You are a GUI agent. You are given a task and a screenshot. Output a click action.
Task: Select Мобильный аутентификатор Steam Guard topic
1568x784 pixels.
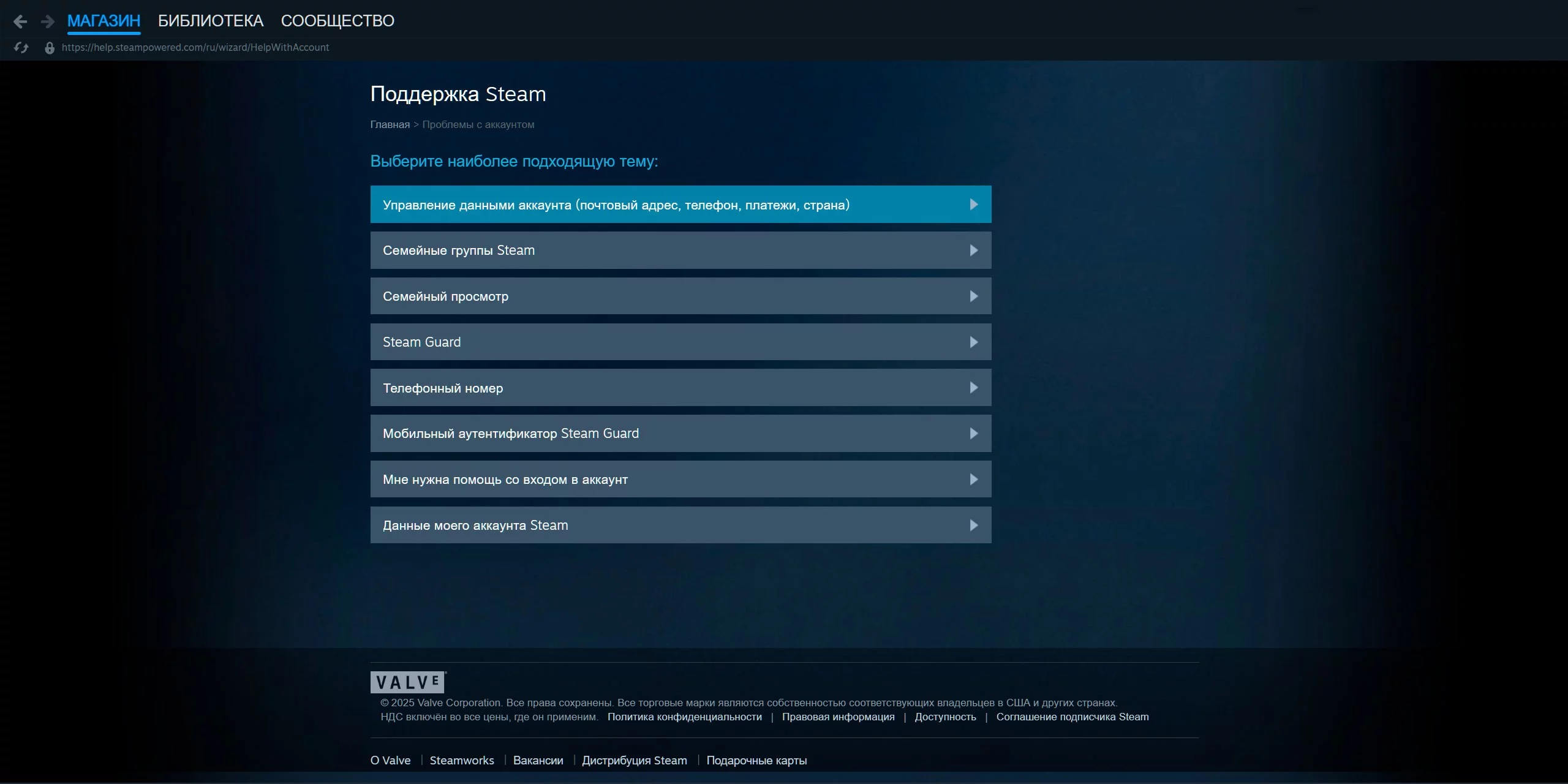coord(510,434)
